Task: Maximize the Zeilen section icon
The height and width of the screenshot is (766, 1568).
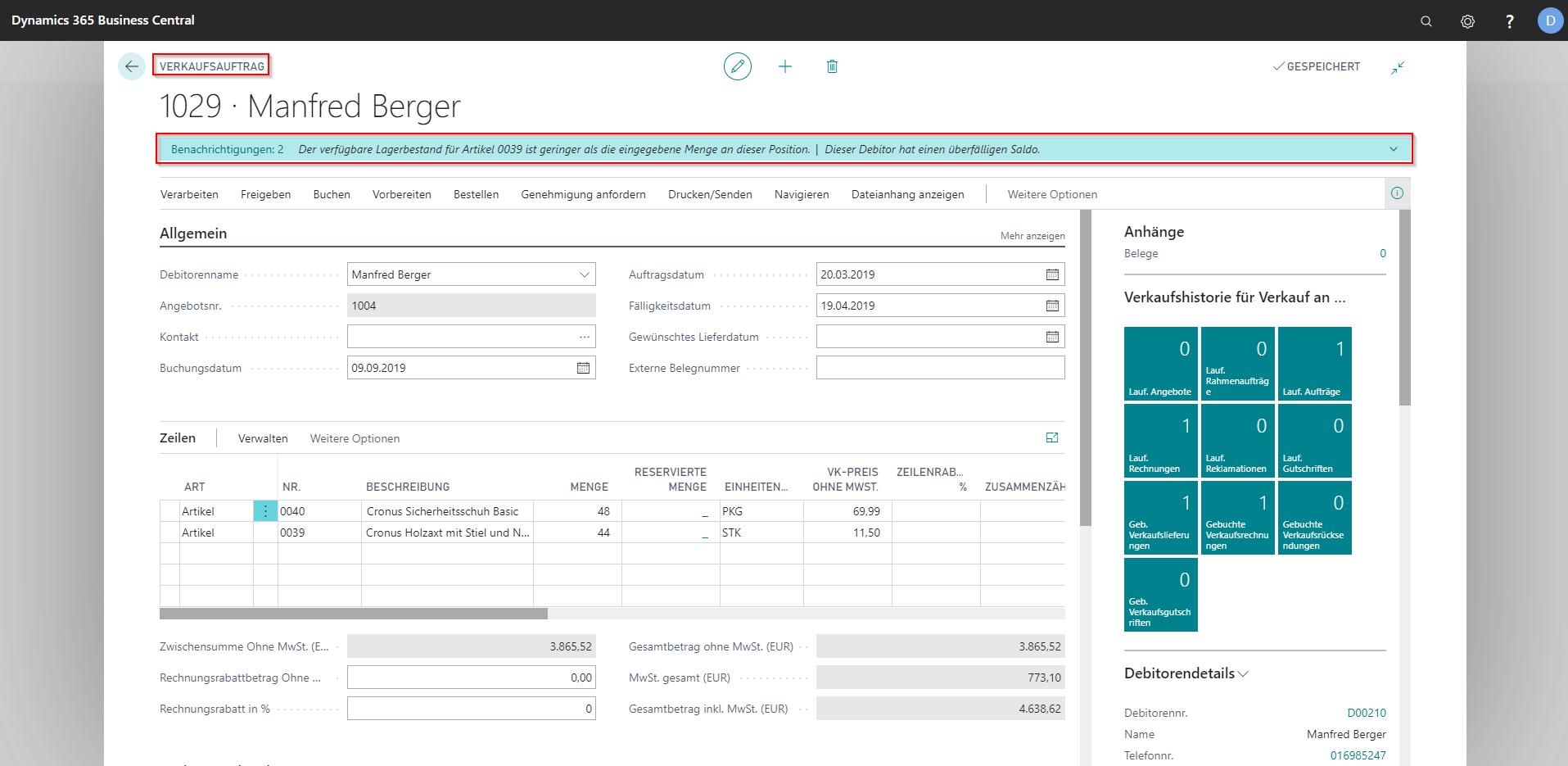Action: (1052, 438)
